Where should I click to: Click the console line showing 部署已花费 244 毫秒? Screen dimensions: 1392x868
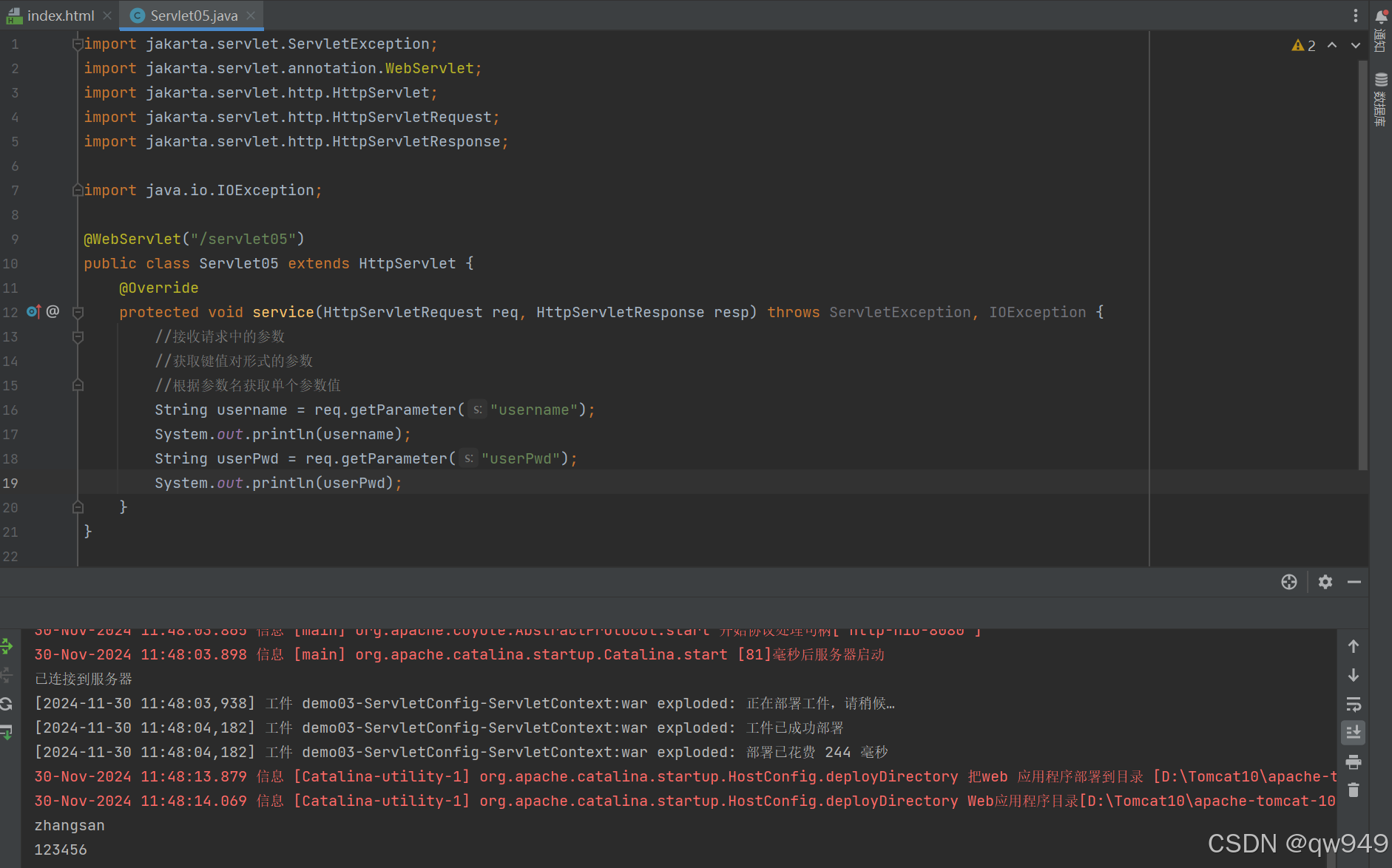coord(462,752)
